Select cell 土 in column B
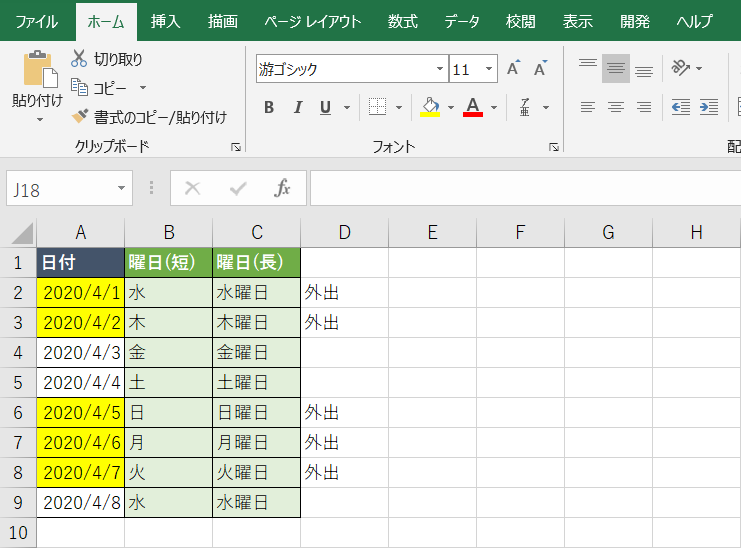741x548 pixels. click(x=169, y=382)
